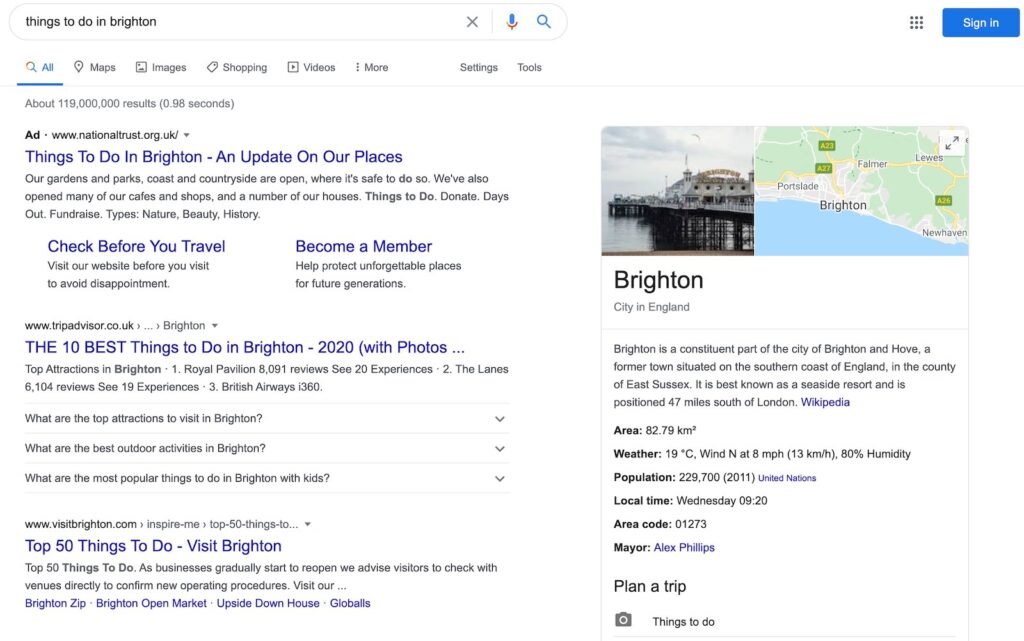Switch to the Videos tab

(311, 67)
